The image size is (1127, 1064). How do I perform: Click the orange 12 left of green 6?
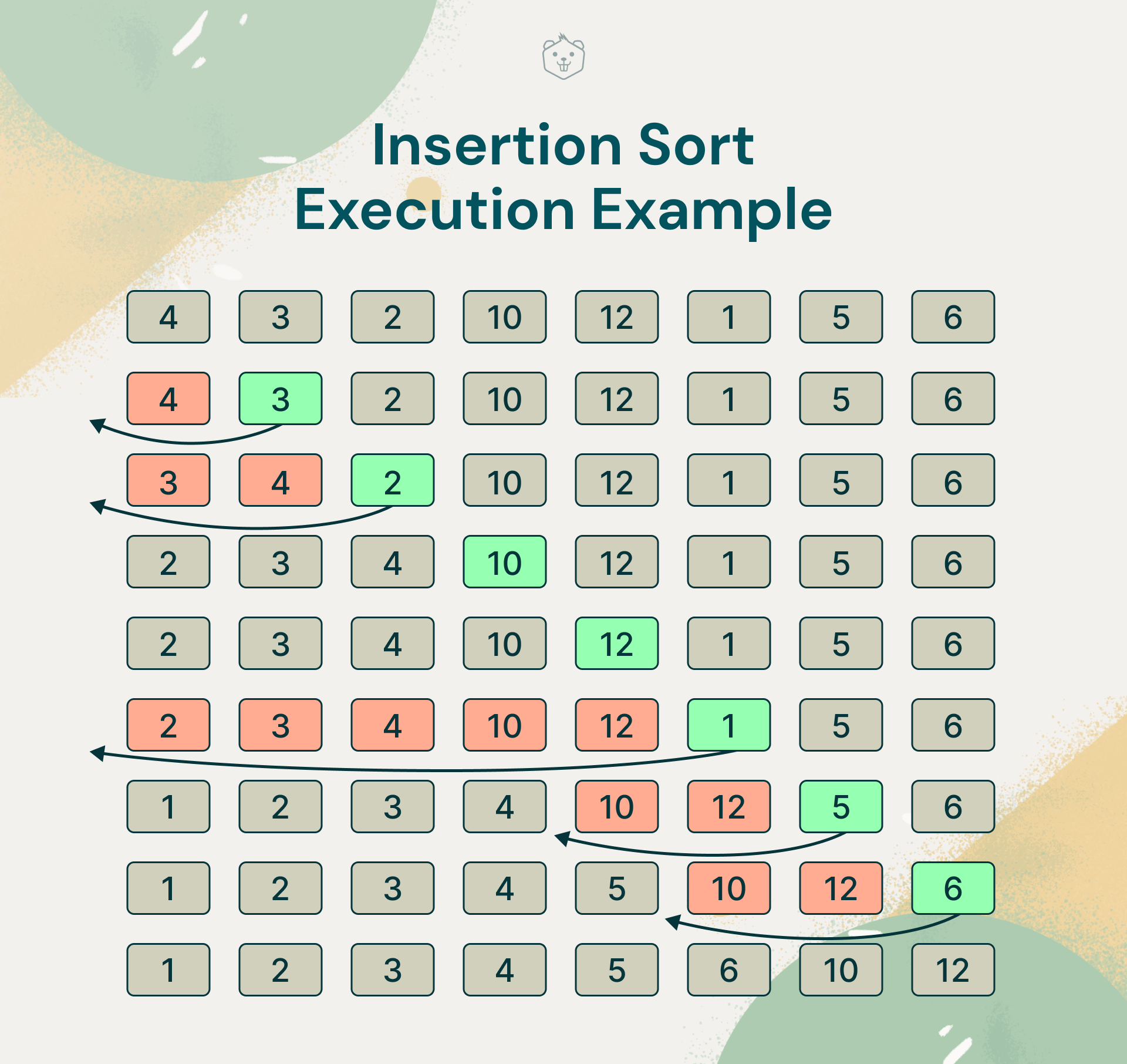[x=841, y=888]
